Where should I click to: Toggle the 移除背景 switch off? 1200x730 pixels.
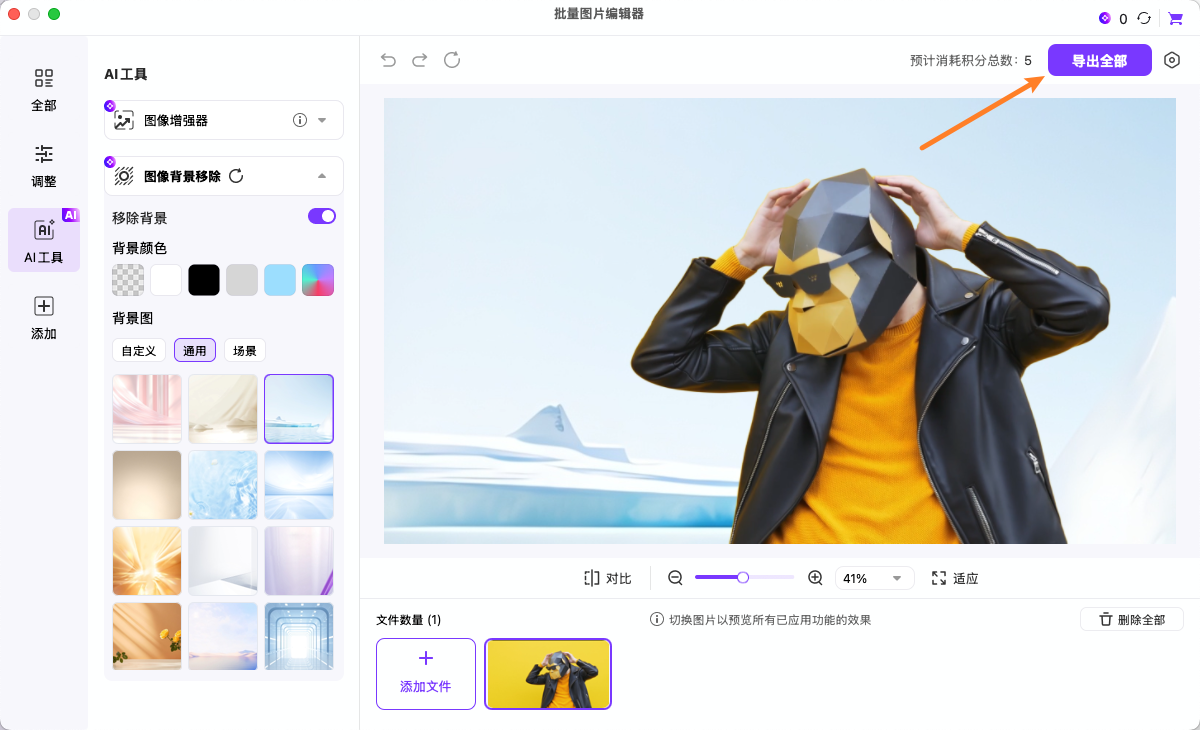coord(322,216)
